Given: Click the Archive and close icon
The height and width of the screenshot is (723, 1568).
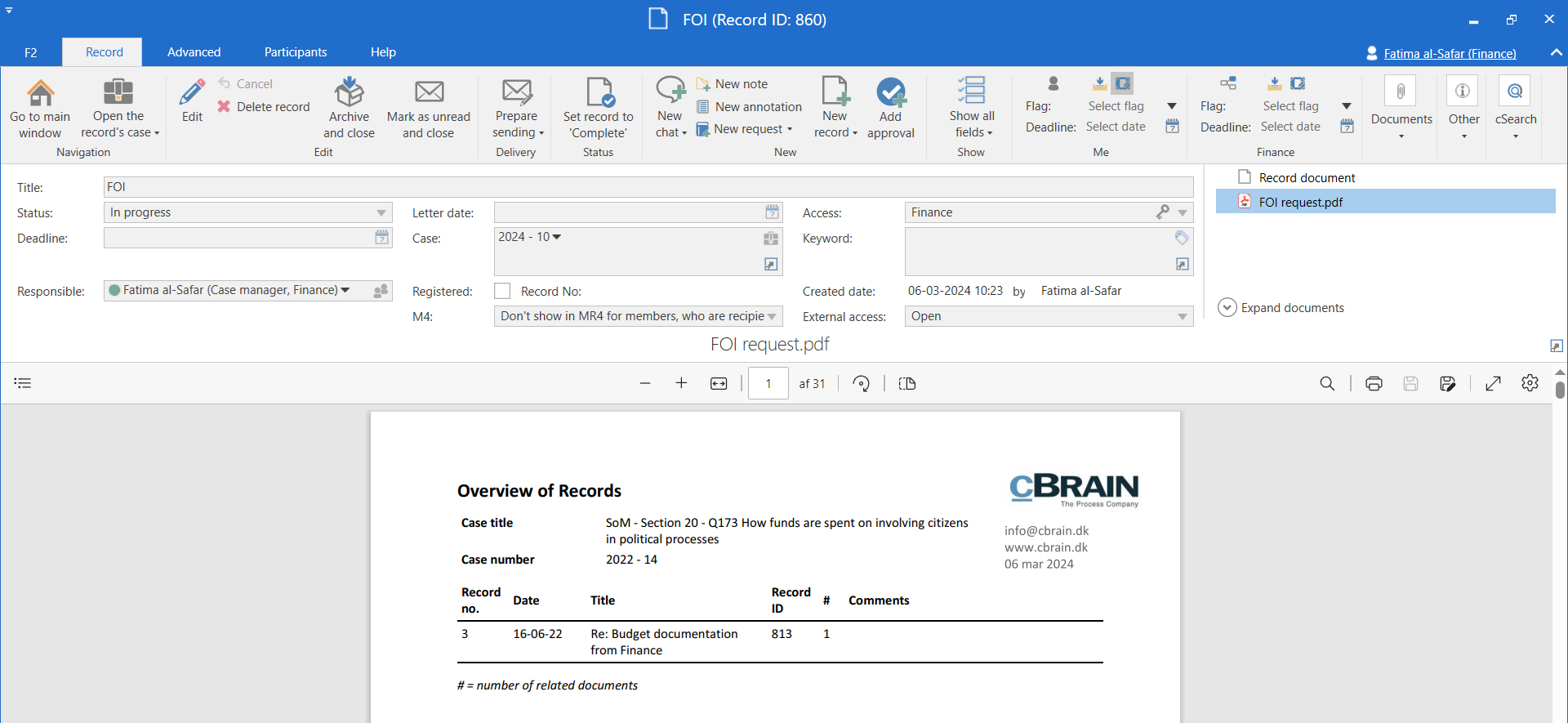Looking at the screenshot, I should click(x=349, y=92).
